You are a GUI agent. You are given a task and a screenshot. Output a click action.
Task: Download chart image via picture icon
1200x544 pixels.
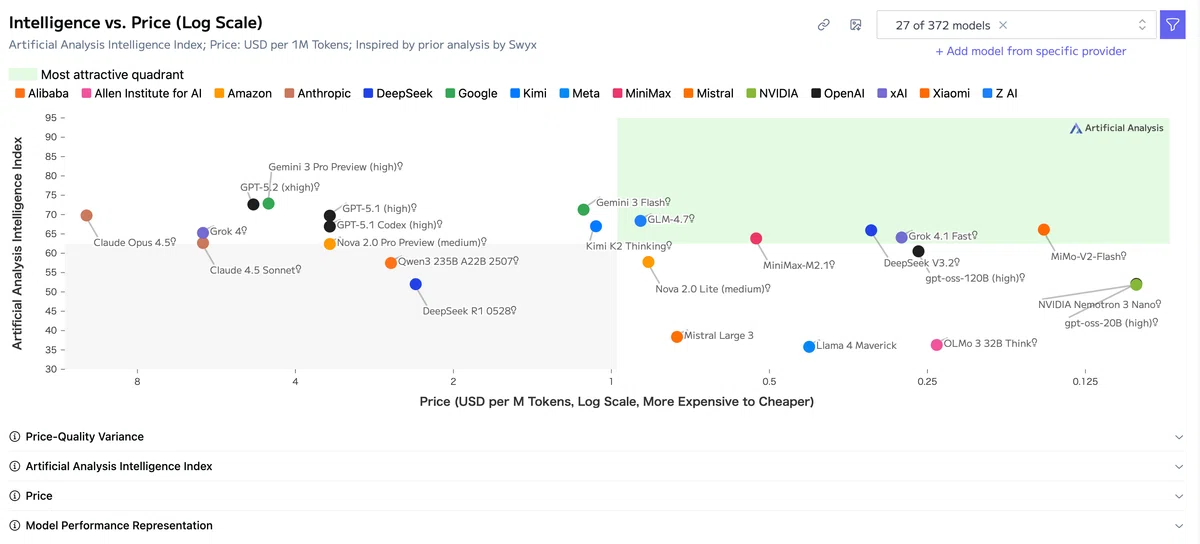pyautogui.click(x=856, y=25)
